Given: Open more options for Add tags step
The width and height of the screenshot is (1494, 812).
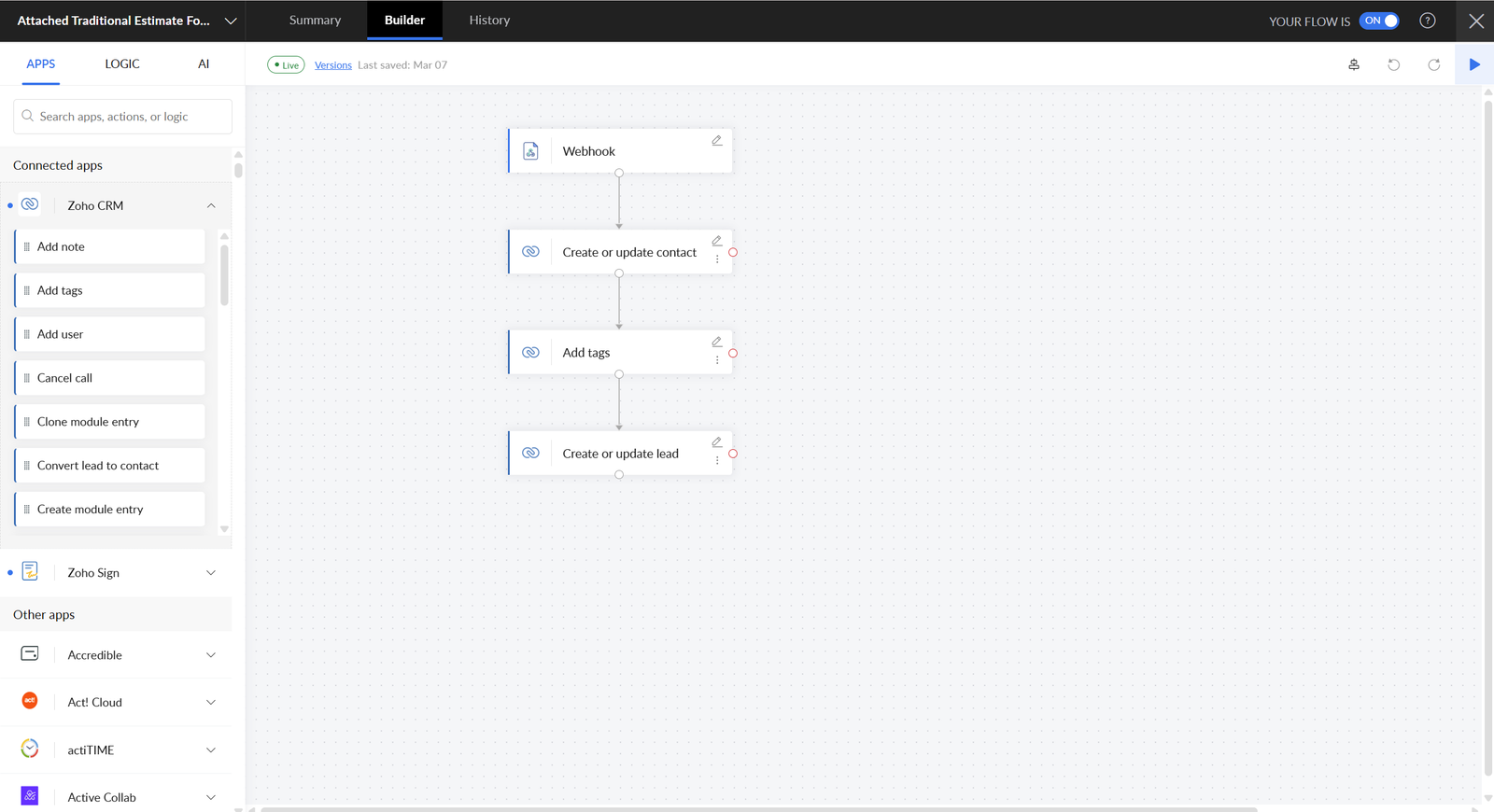Looking at the screenshot, I should click(717, 360).
